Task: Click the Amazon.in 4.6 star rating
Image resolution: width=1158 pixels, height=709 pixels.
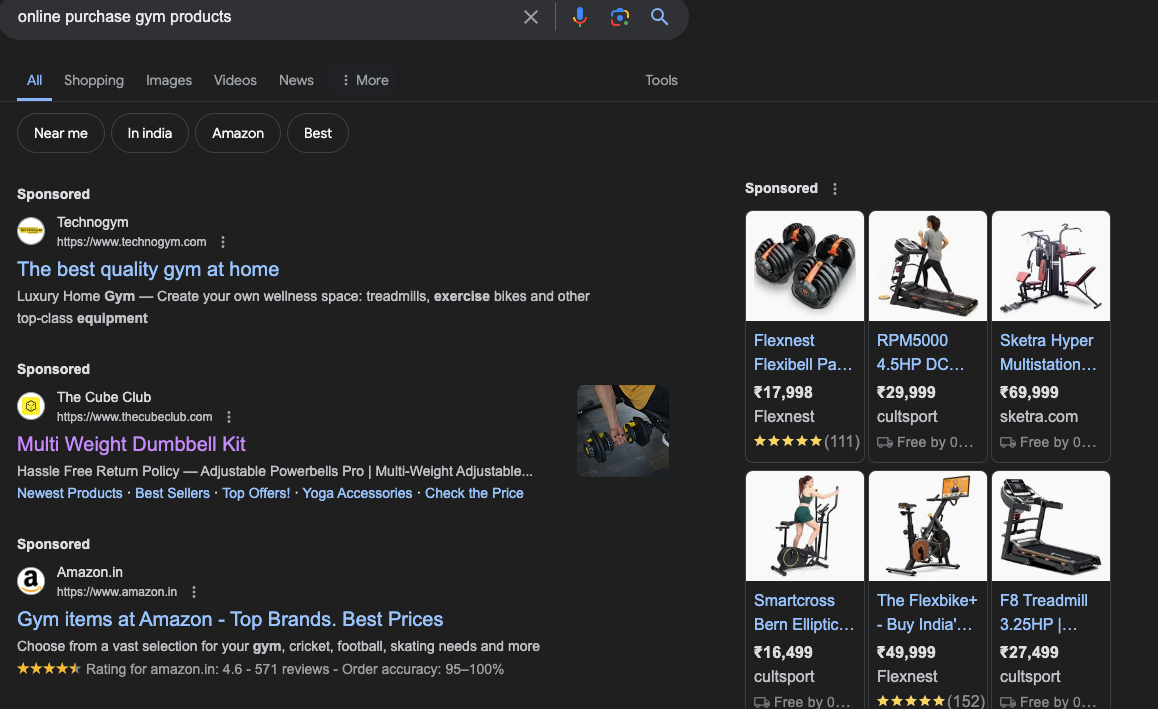Action: click(49, 669)
